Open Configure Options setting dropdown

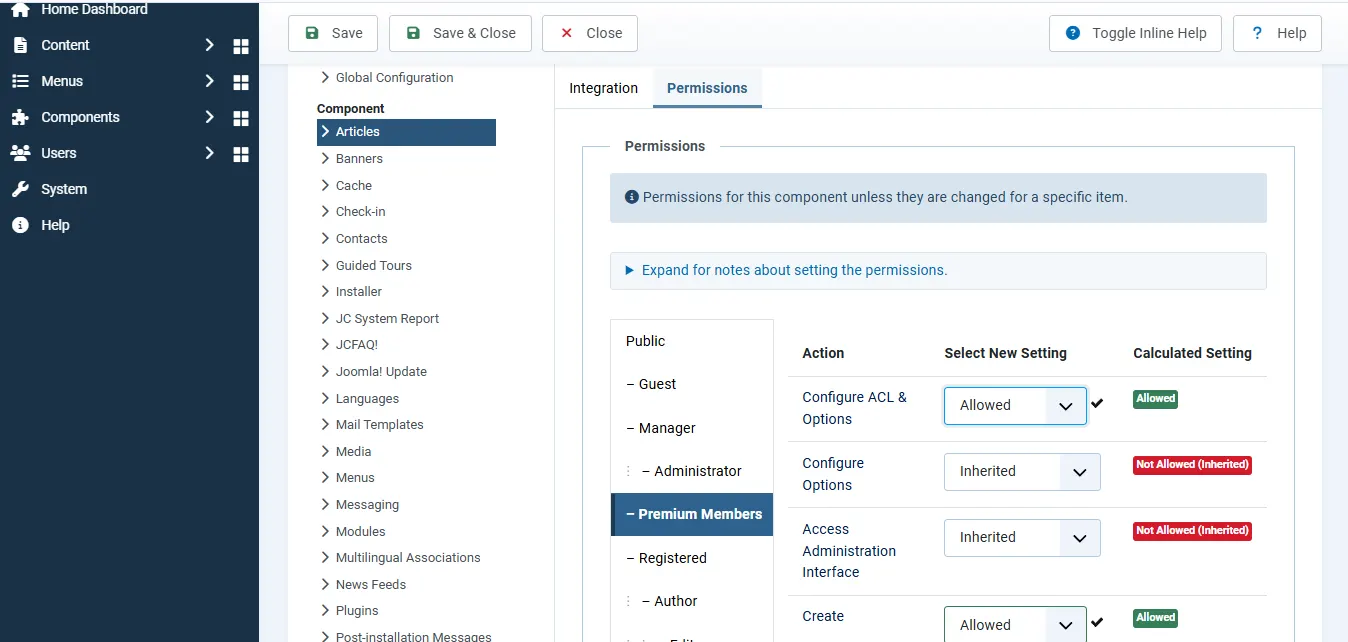[1022, 471]
